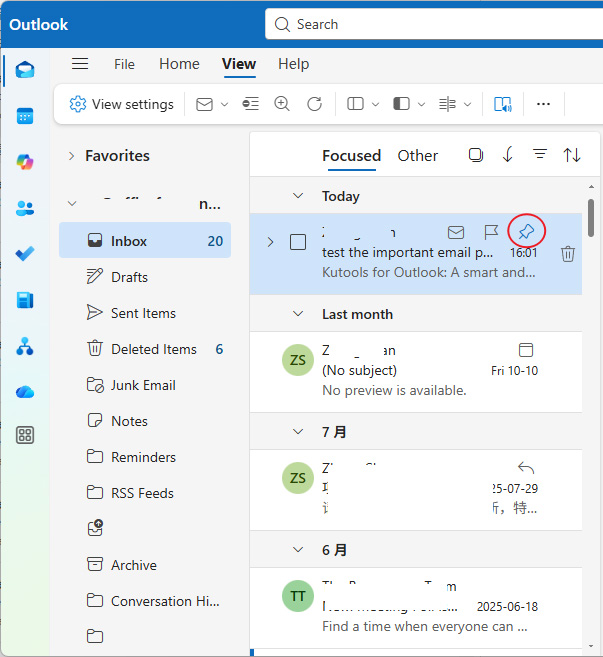Open the Deleted Items folder
The width and height of the screenshot is (603, 657).
[145, 349]
